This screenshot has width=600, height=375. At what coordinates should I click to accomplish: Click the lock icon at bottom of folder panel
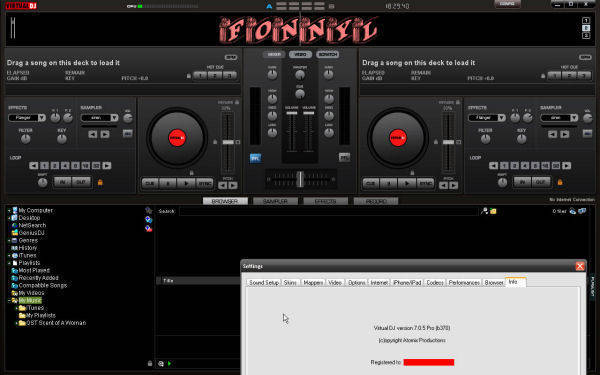pyautogui.click(x=150, y=364)
